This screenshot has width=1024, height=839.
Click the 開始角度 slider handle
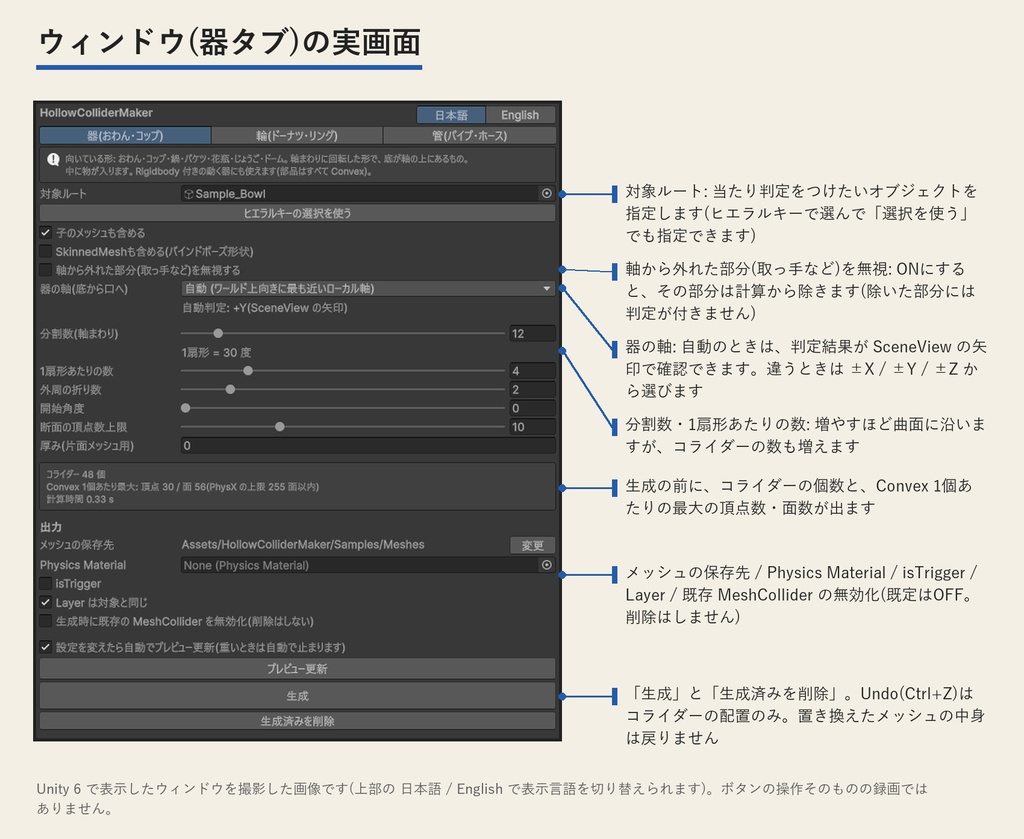point(185,408)
